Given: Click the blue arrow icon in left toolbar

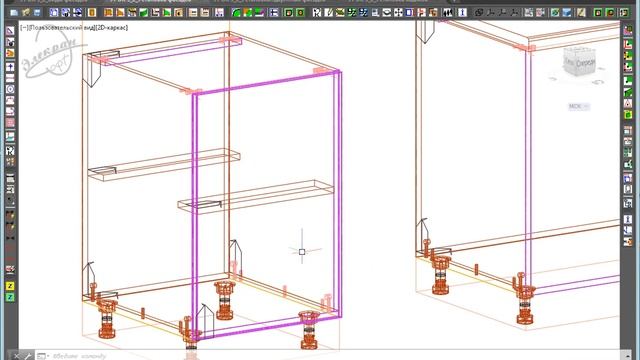Looking at the screenshot, I should click(10, 67).
